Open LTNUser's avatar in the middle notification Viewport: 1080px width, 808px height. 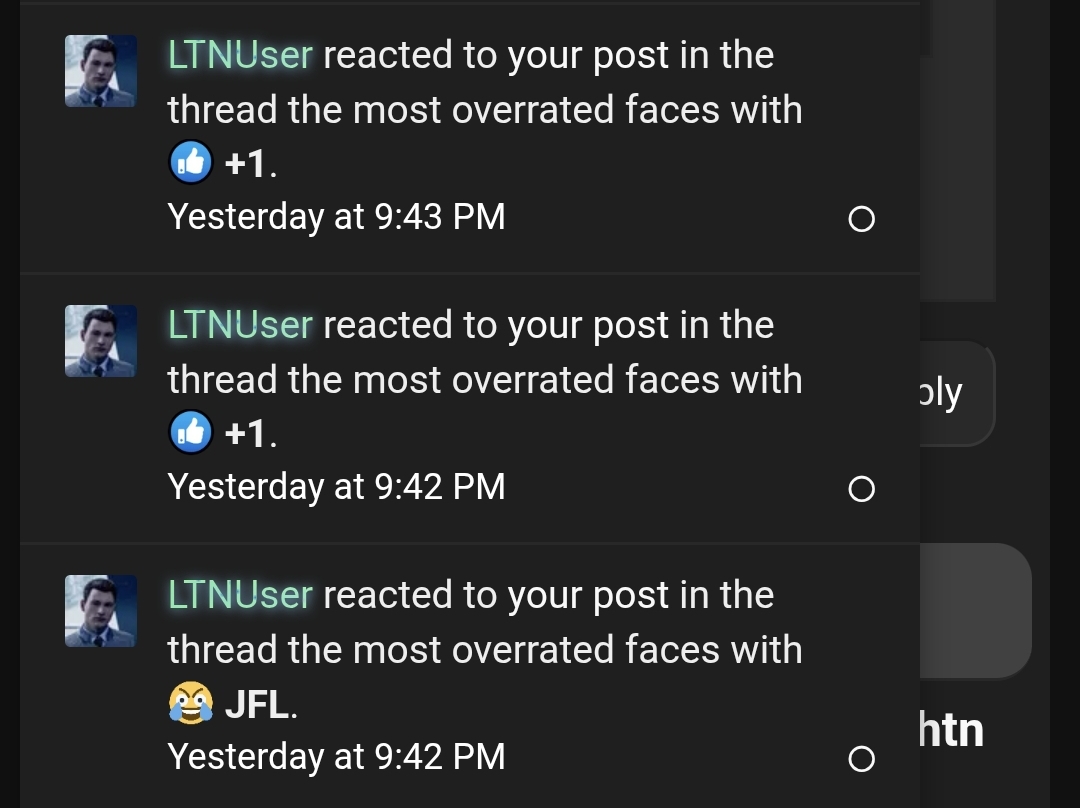(x=100, y=341)
